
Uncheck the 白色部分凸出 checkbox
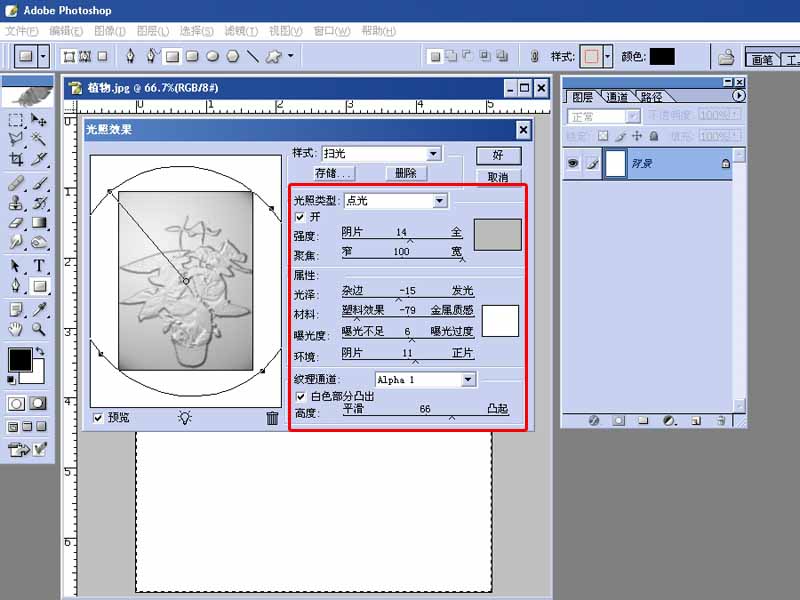(x=302, y=397)
